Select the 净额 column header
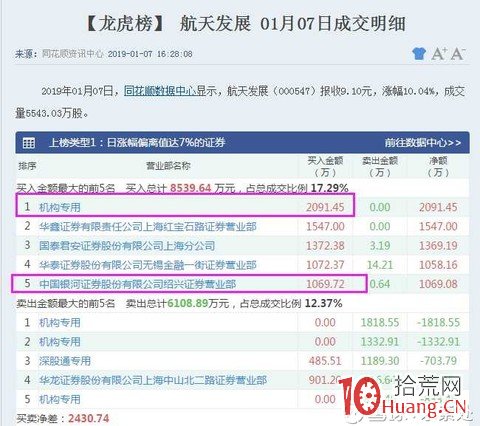Screen dimensions: 480x426 click(x=438, y=166)
